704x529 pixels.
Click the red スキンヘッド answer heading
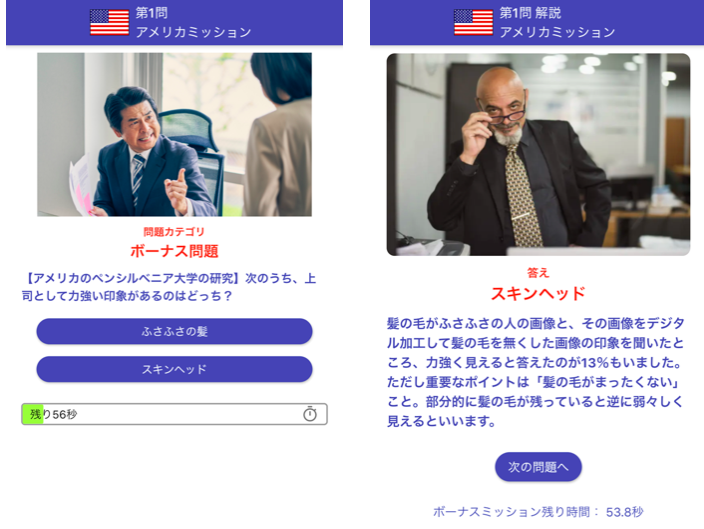tap(538, 293)
